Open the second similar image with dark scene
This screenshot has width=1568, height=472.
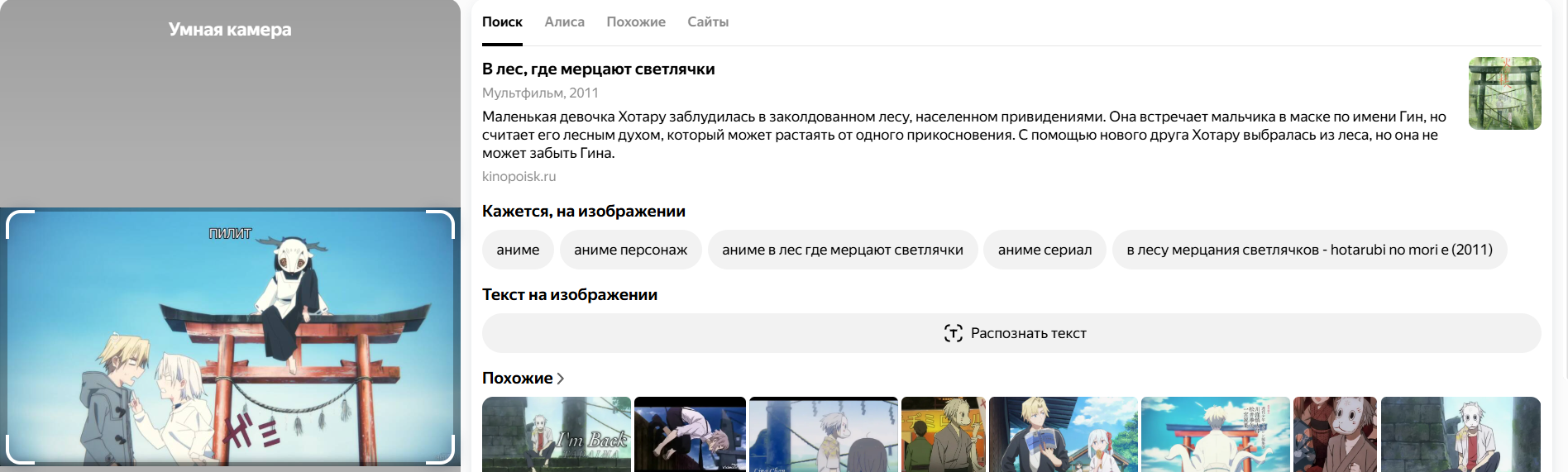point(690,434)
